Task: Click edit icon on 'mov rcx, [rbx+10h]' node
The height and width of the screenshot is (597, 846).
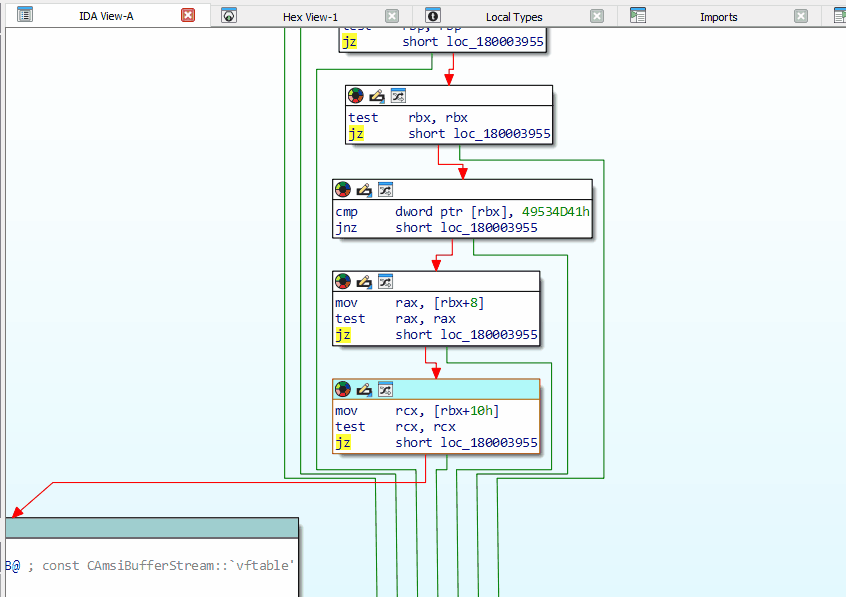Action: click(363, 389)
